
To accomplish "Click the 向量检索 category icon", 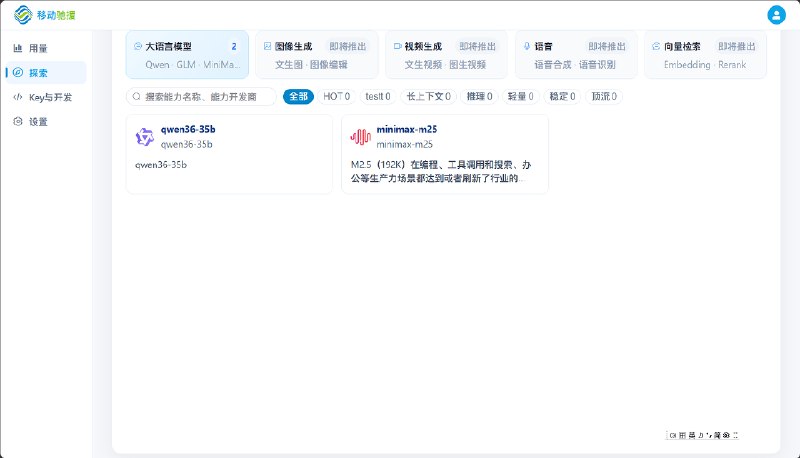I will (656, 46).
